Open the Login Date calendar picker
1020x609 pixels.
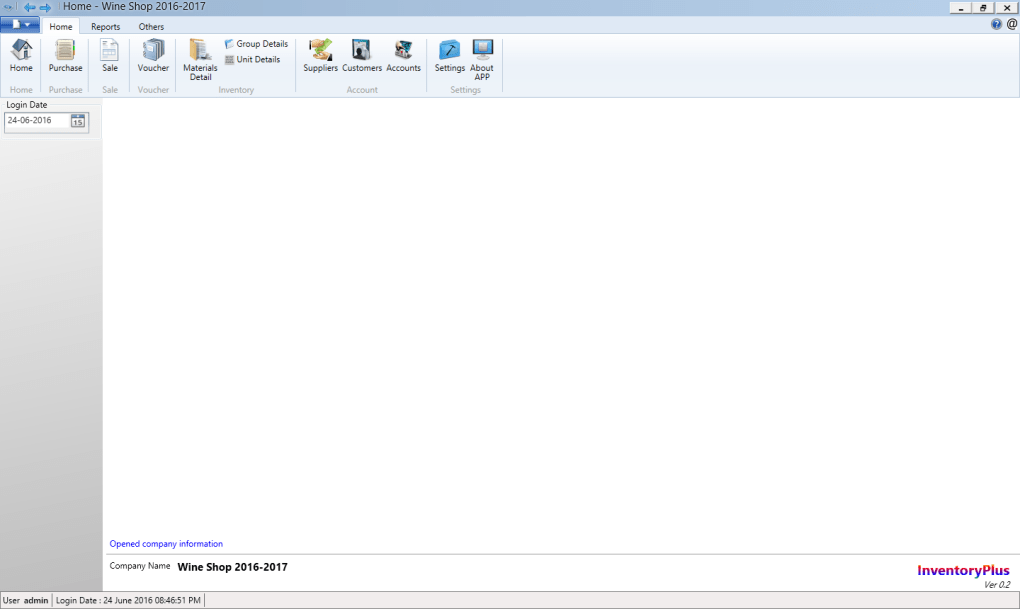pyautogui.click(x=78, y=121)
